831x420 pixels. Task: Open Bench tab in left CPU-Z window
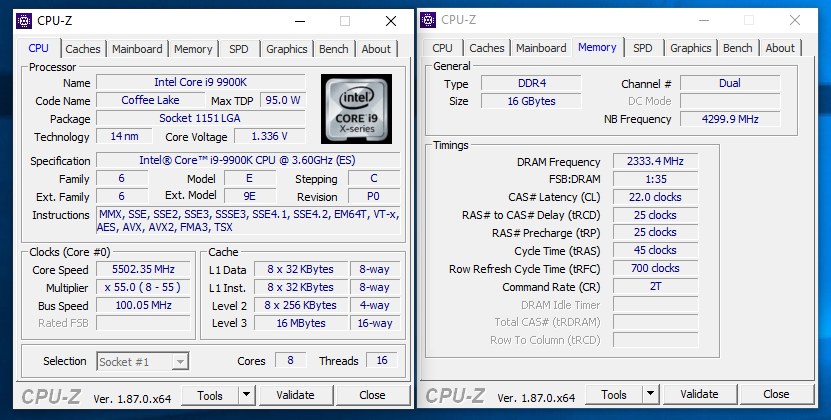point(334,49)
